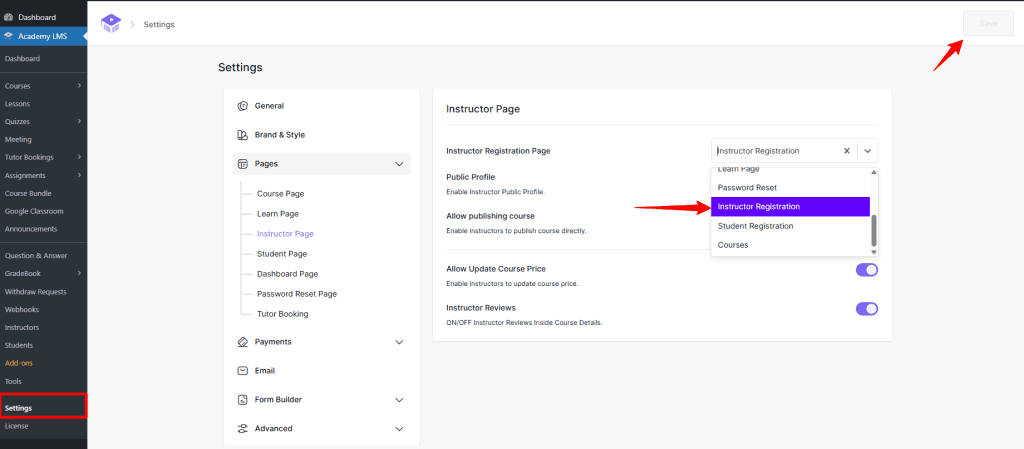Image resolution: width=1024 pixels, height=449 pixels.
Task: Click the Save button
Action: 988,23
